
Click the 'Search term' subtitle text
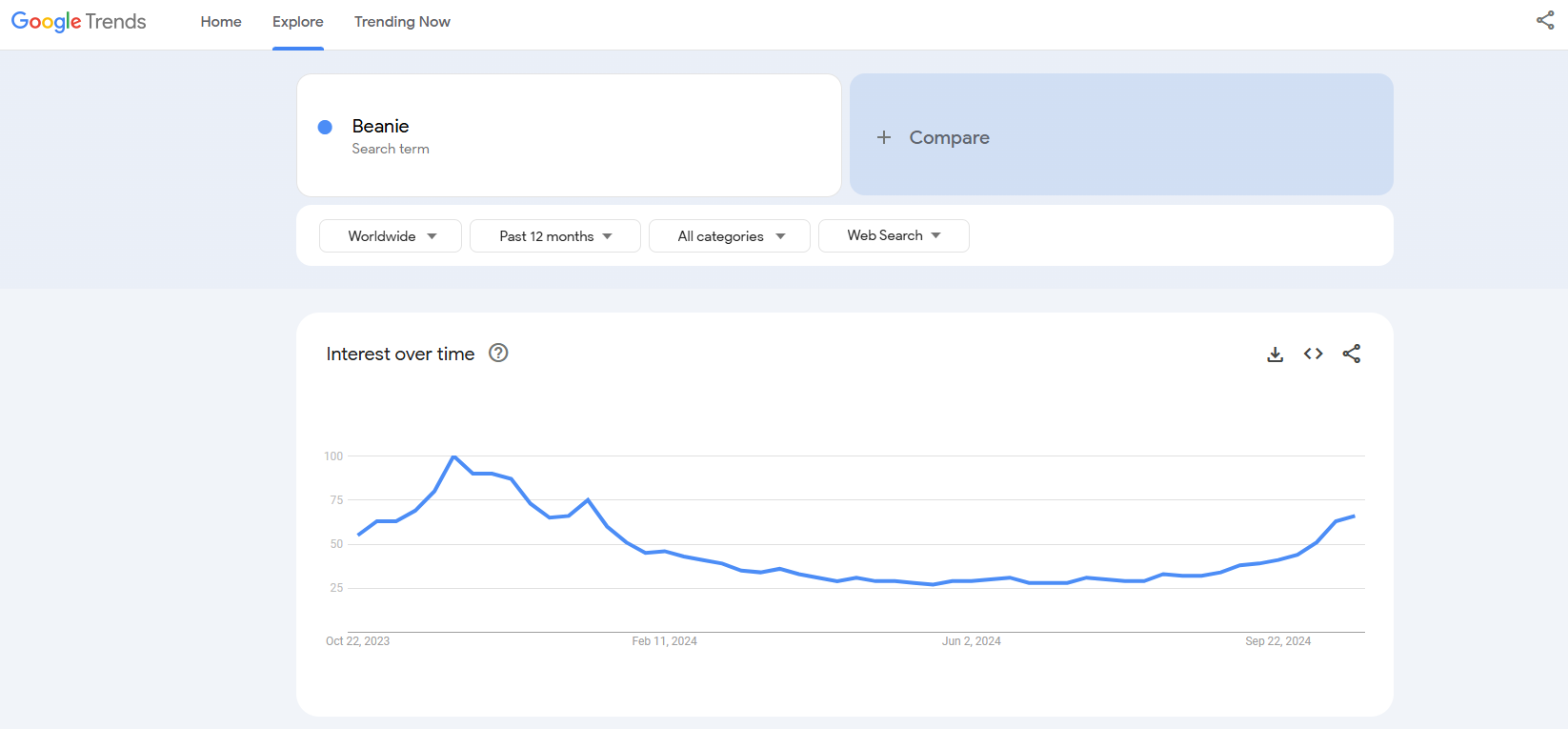pos(391,149)
